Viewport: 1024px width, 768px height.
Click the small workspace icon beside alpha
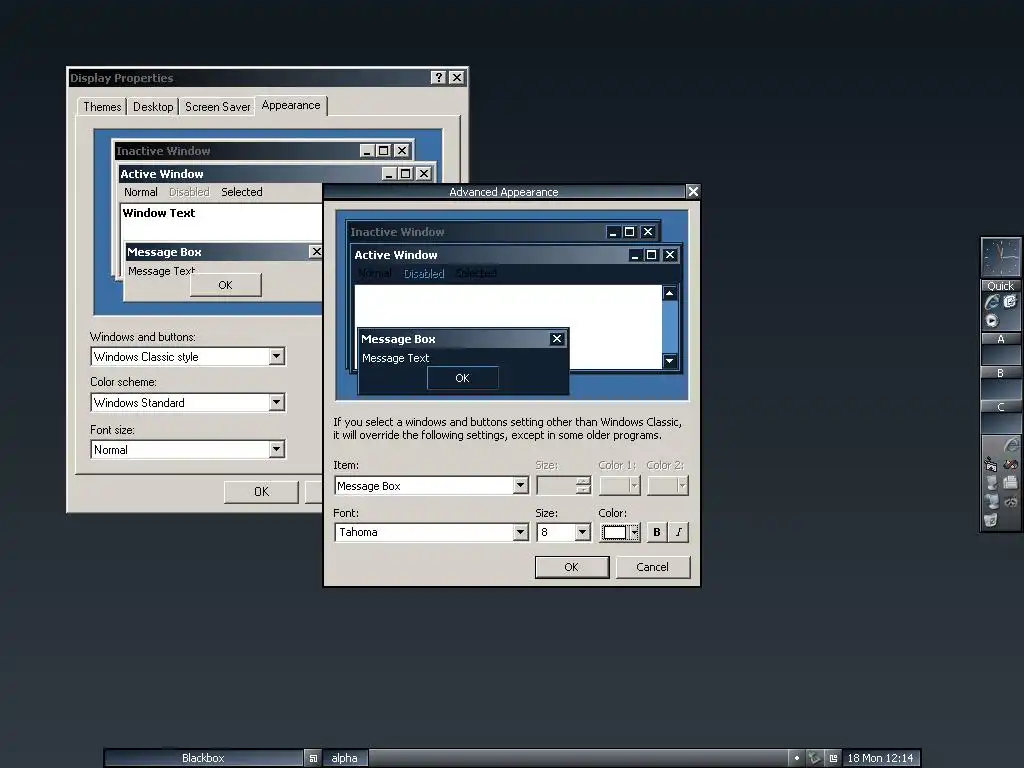click(313, 758)
